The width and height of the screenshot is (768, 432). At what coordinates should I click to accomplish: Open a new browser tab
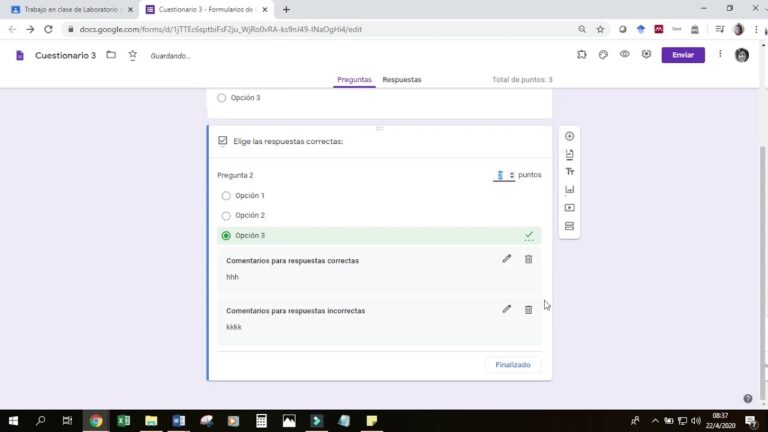point(286,9)
